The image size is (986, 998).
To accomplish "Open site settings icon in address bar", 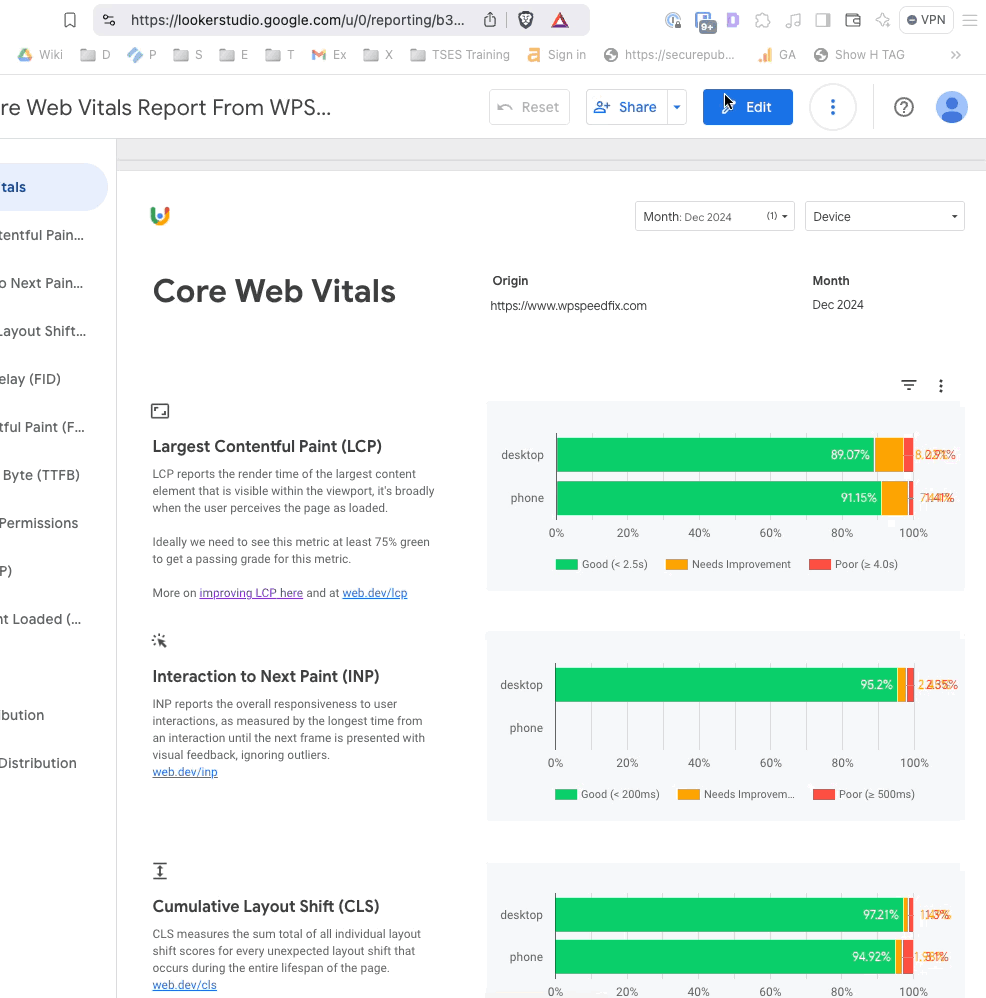I will 109,20.
